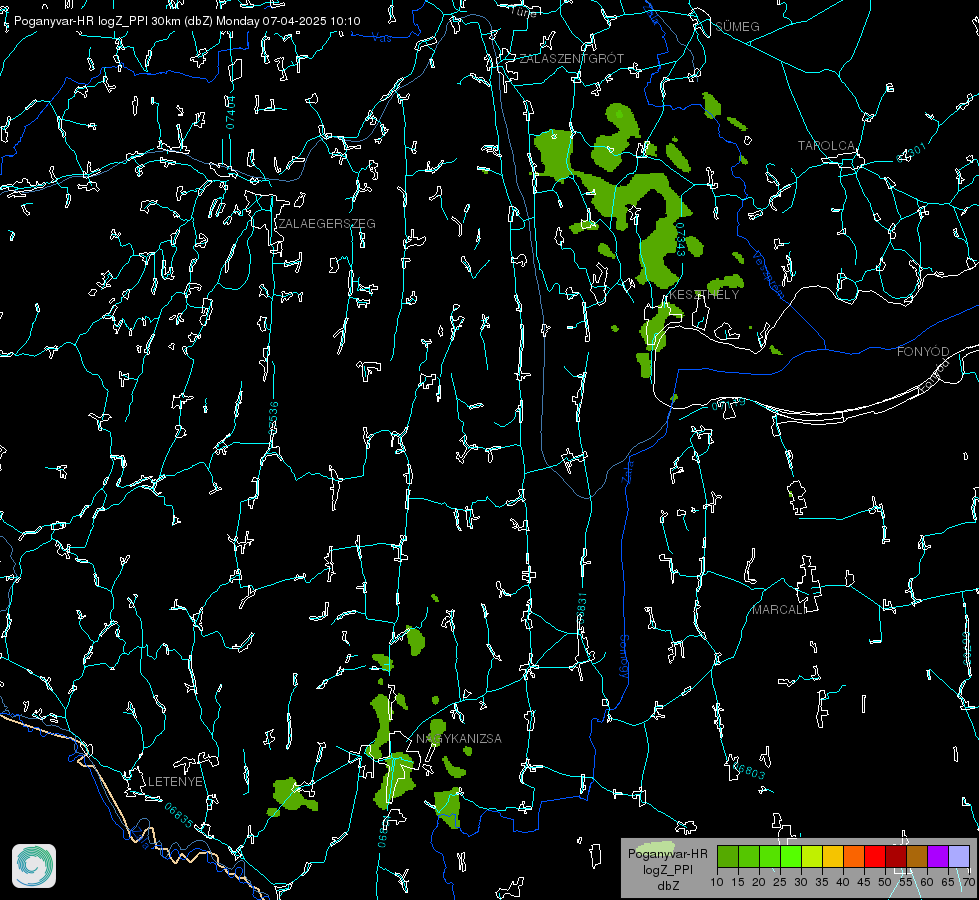This screenshot has width=979, height=900.
Task: Click the legend scale value 60
Action: pos(927,882)
